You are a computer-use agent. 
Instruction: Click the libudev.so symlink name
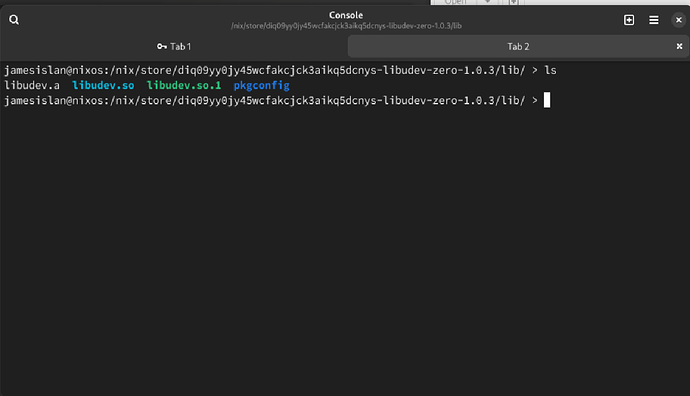pyautogui.click(x=103, y=85)
